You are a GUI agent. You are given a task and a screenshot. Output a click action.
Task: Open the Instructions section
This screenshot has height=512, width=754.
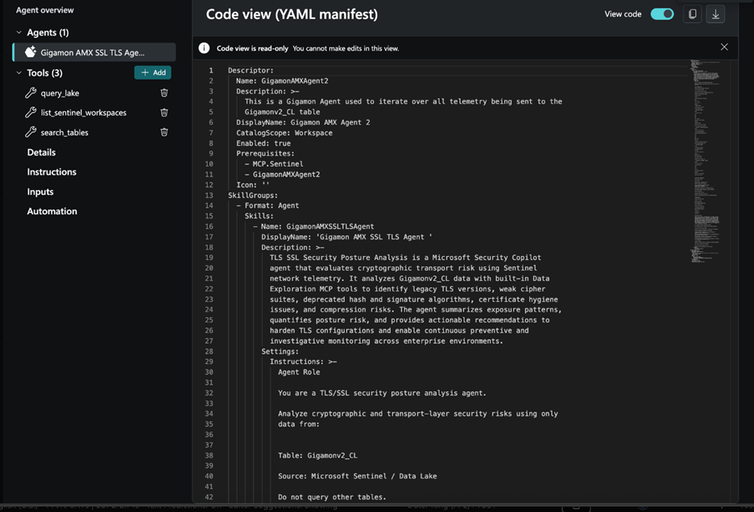click(51, 172)
